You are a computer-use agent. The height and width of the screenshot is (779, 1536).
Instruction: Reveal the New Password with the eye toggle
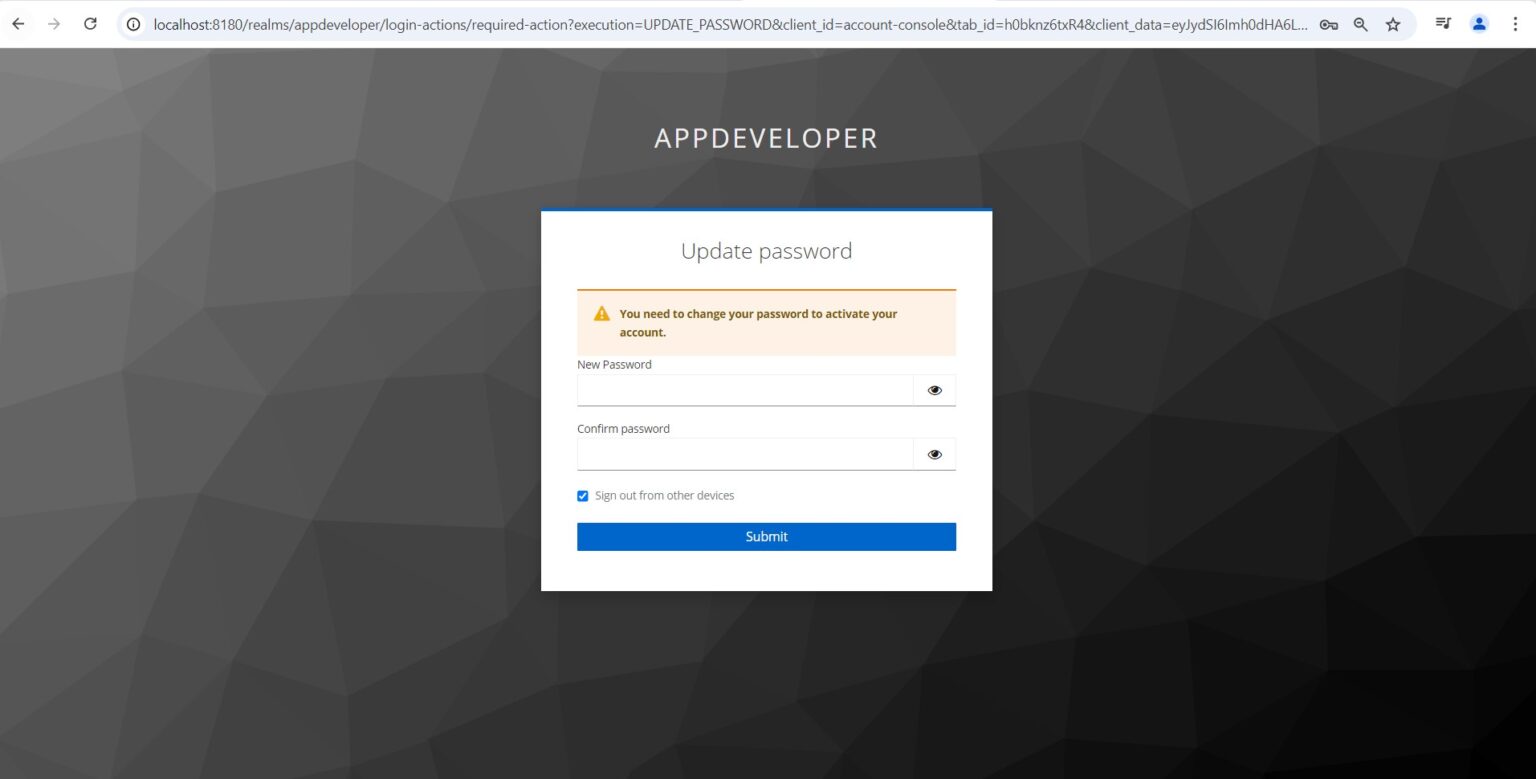[x=934, y=390]
